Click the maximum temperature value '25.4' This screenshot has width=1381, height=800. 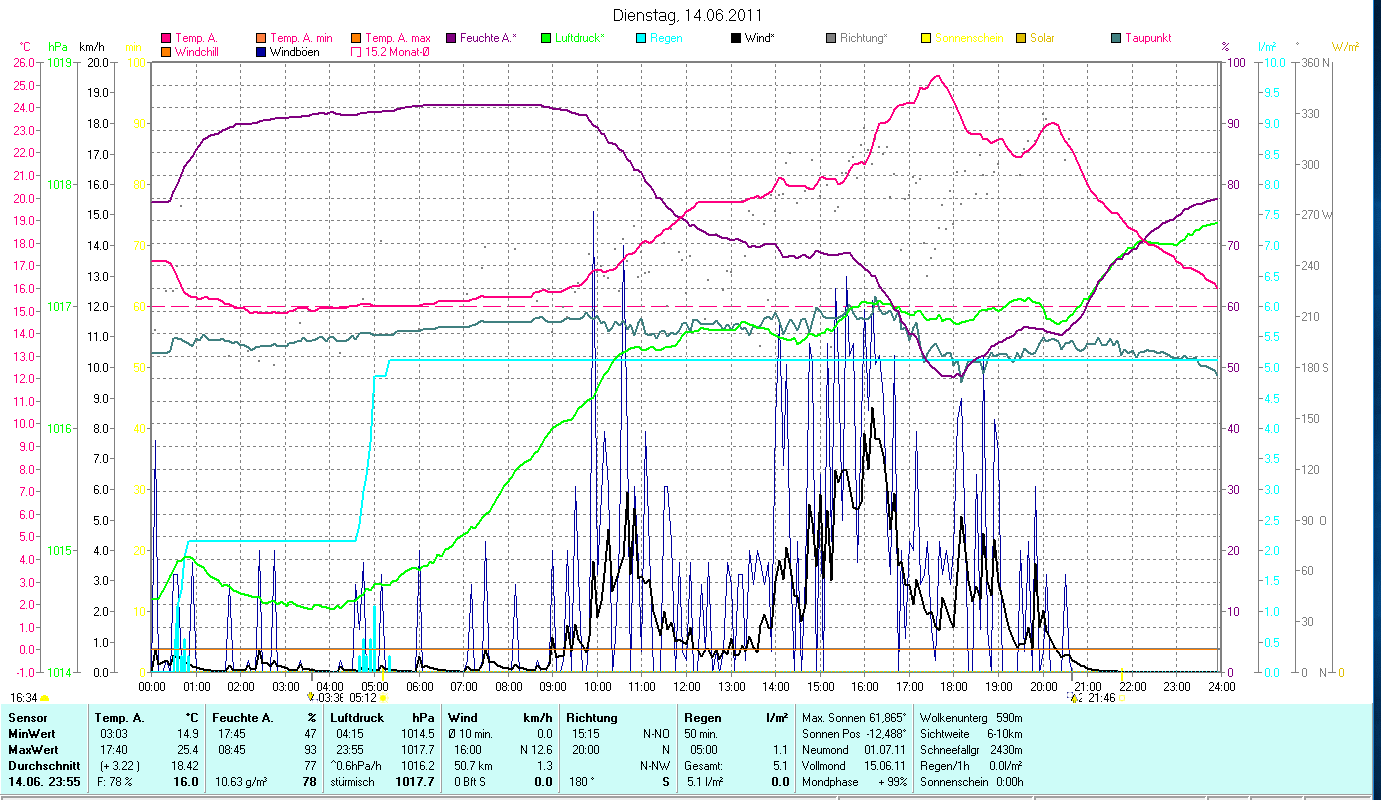tap(187, 750)
